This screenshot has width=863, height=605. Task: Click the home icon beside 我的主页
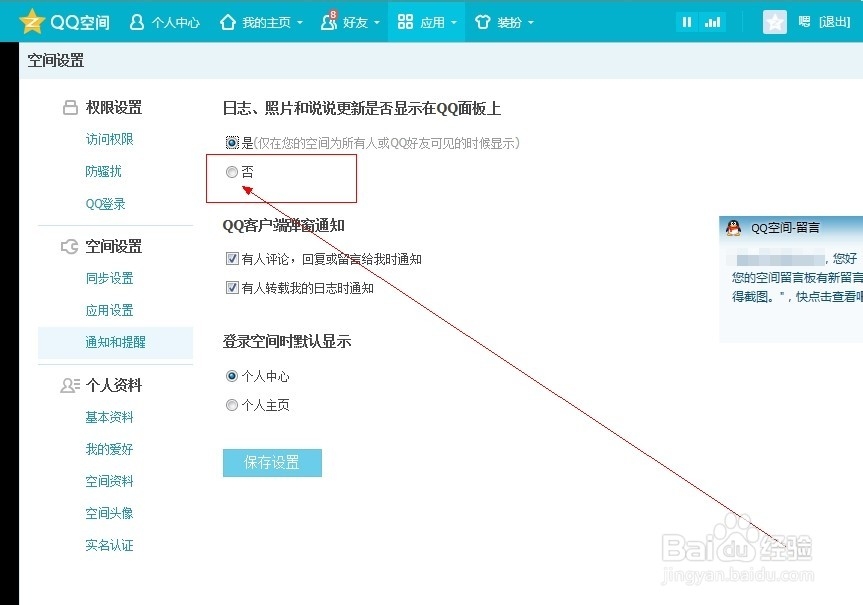coord(226,21)
